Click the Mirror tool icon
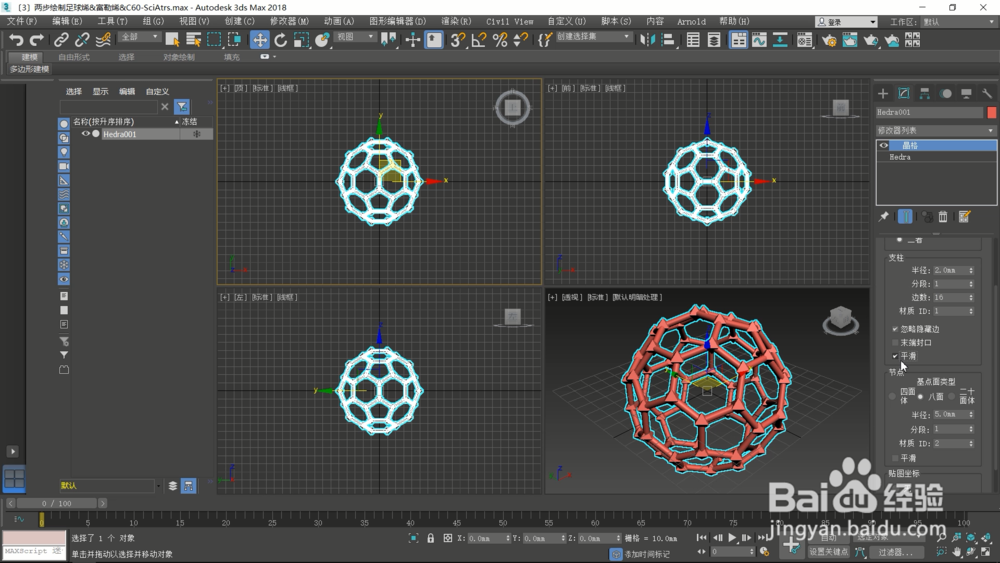Image resolution: width=1000 pixels, height=563 pixels. 647,40
